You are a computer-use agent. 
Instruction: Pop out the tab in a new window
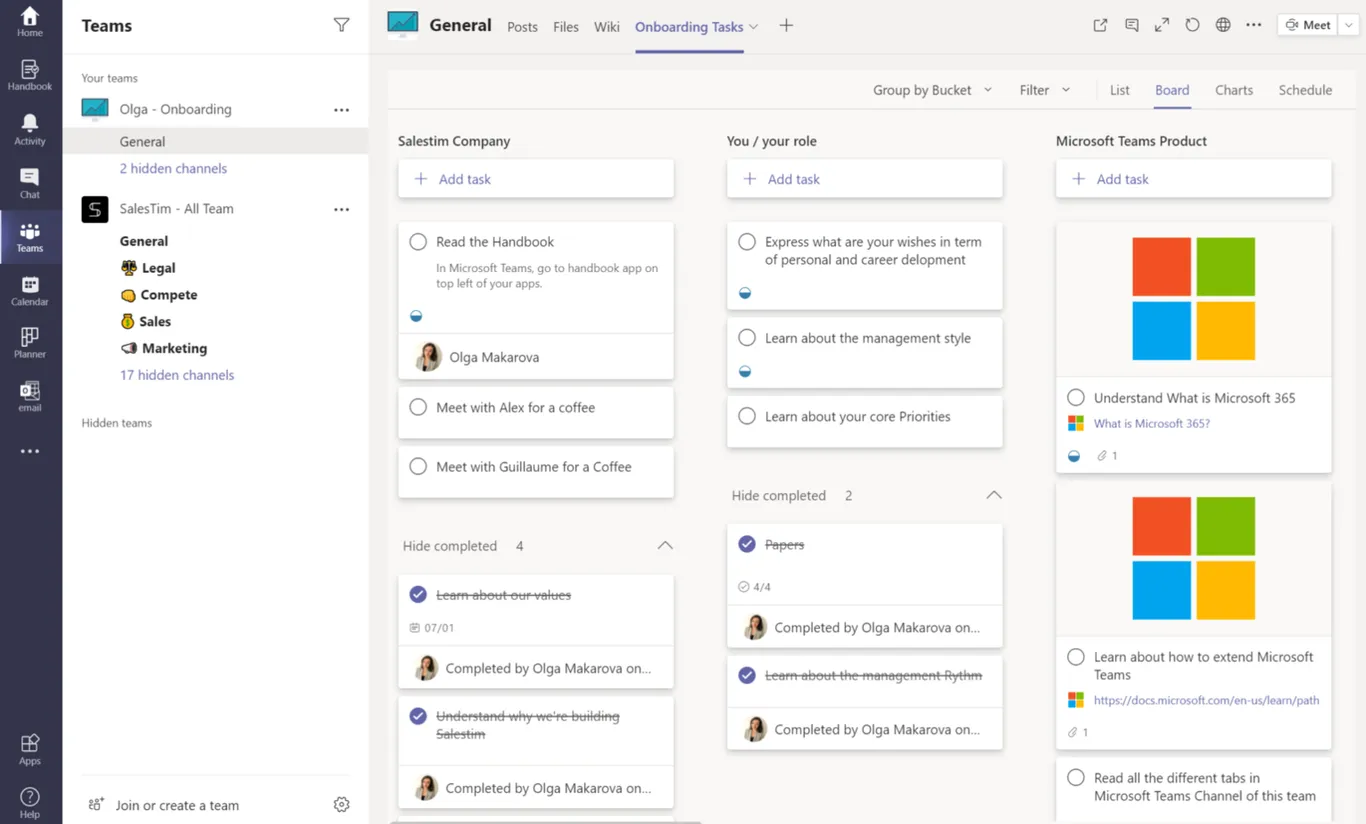[x=1100, y=26]
